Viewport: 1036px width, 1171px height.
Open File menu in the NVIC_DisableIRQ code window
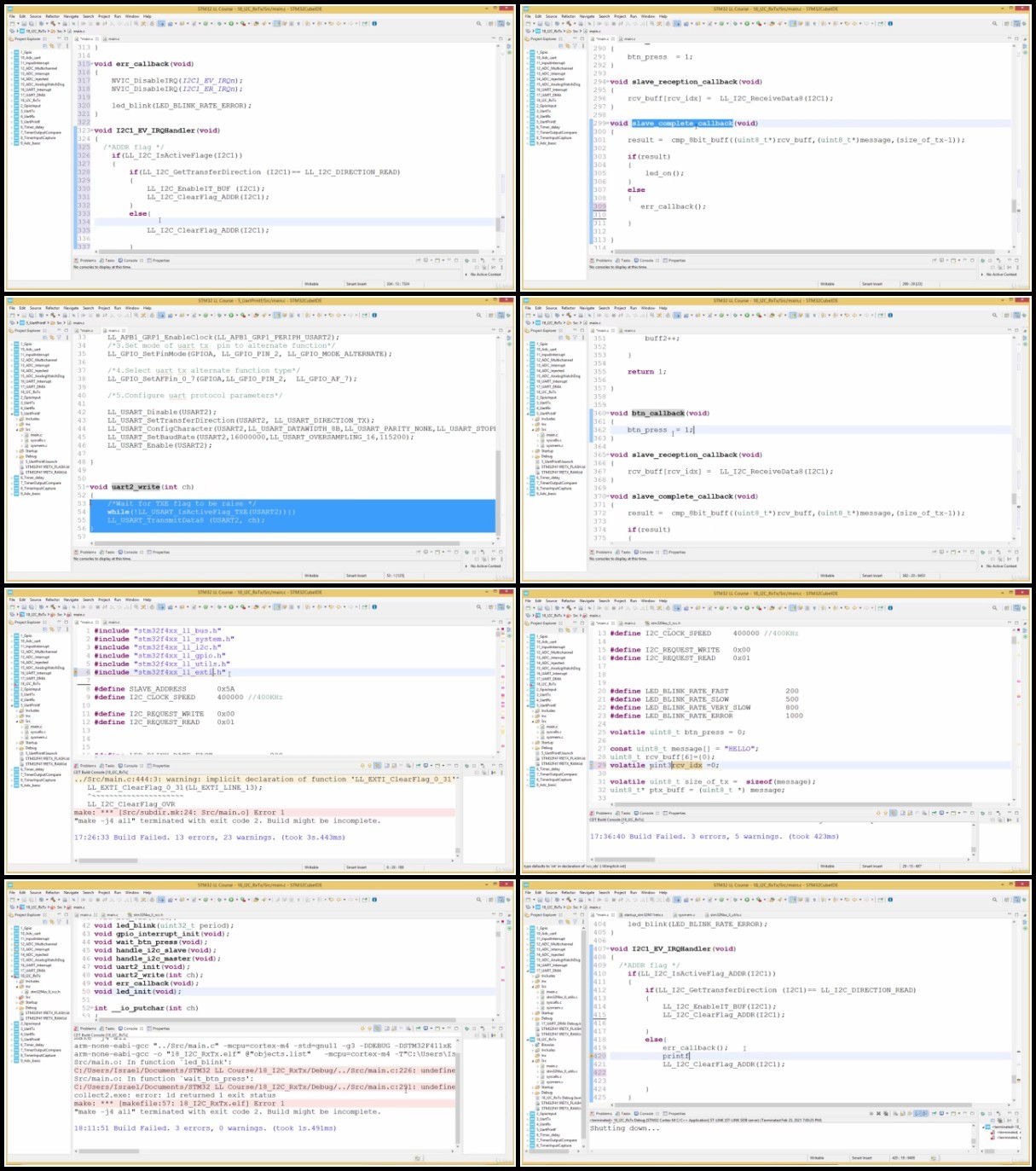pyautogui.click(x=12, y=16)
